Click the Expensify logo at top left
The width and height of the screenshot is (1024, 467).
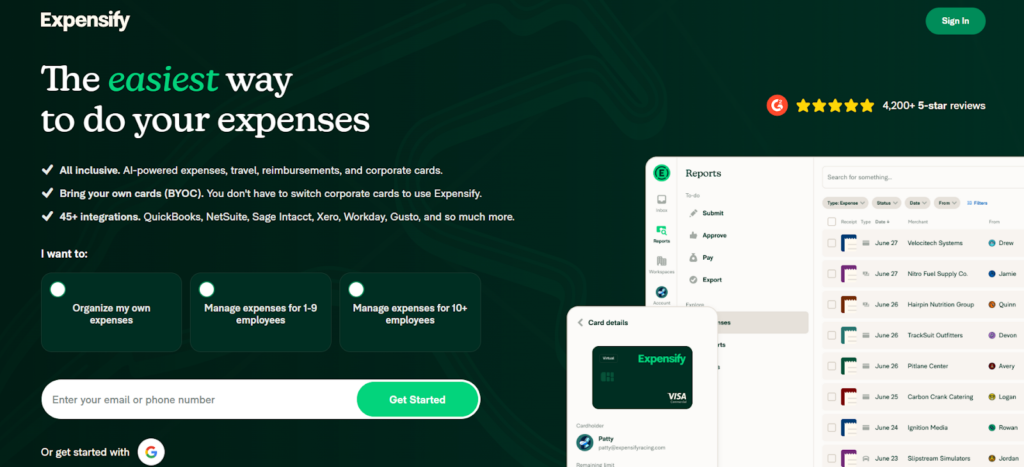(x=85, y=21)
